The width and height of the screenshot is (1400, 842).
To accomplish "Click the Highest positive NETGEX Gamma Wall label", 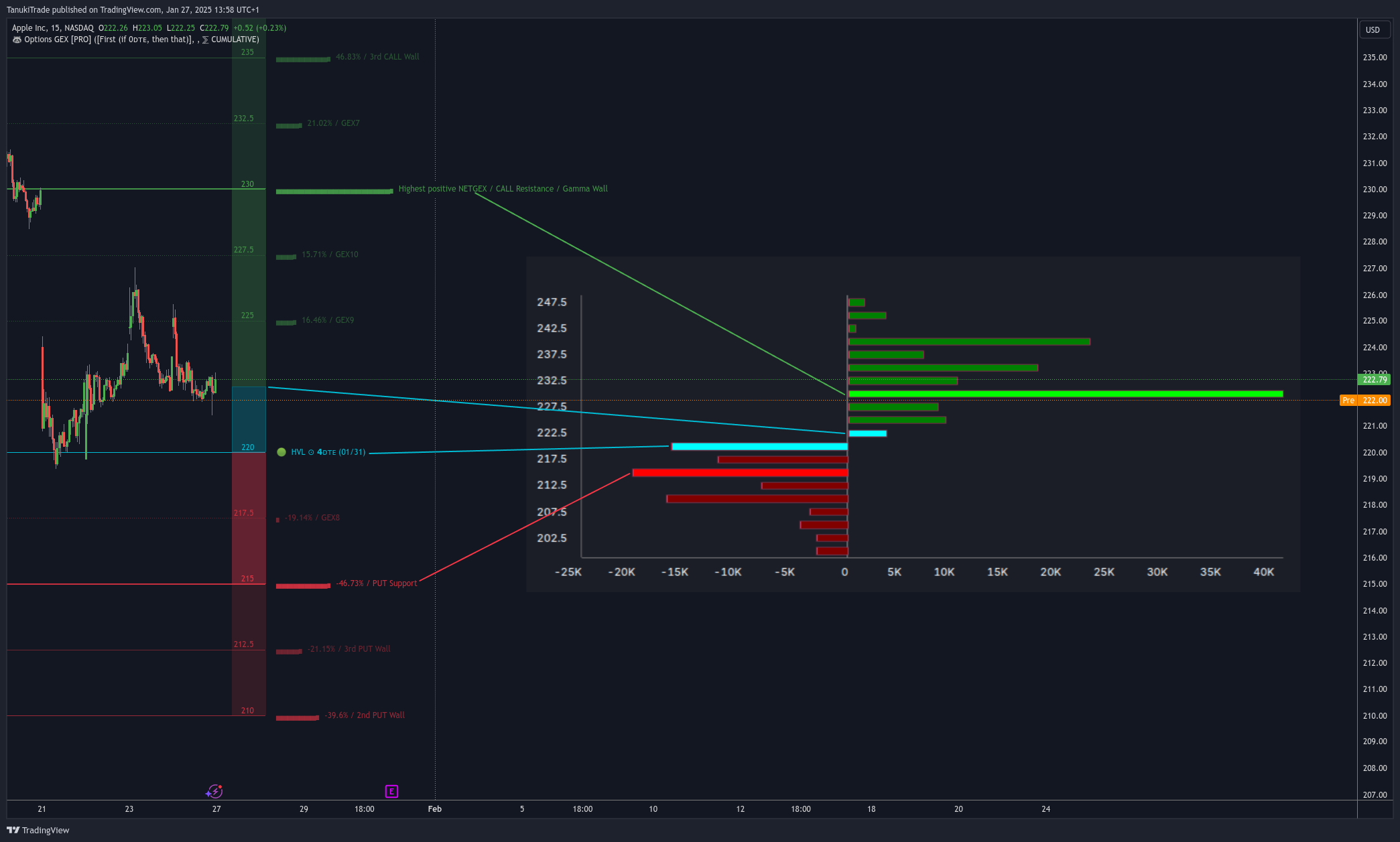I will [x=503, y=189].
